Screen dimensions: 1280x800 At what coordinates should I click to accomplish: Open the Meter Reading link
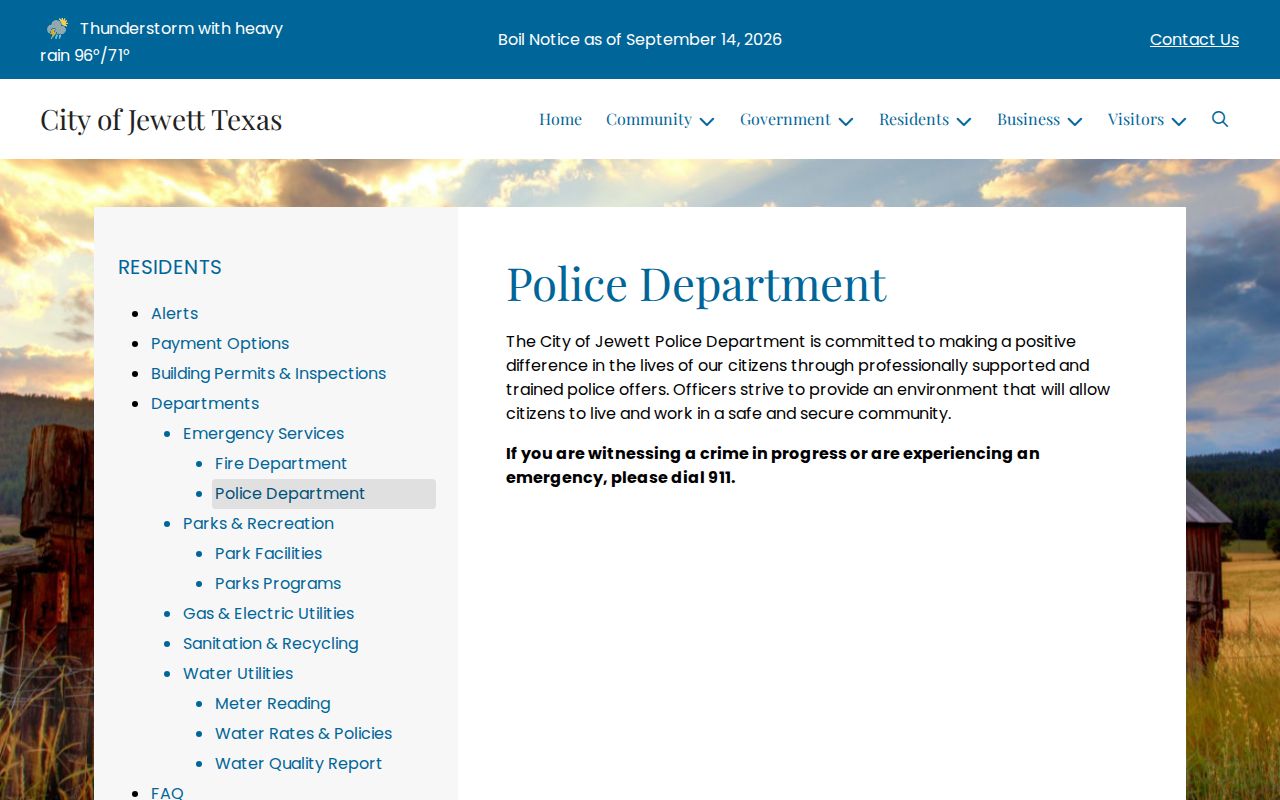273,703
